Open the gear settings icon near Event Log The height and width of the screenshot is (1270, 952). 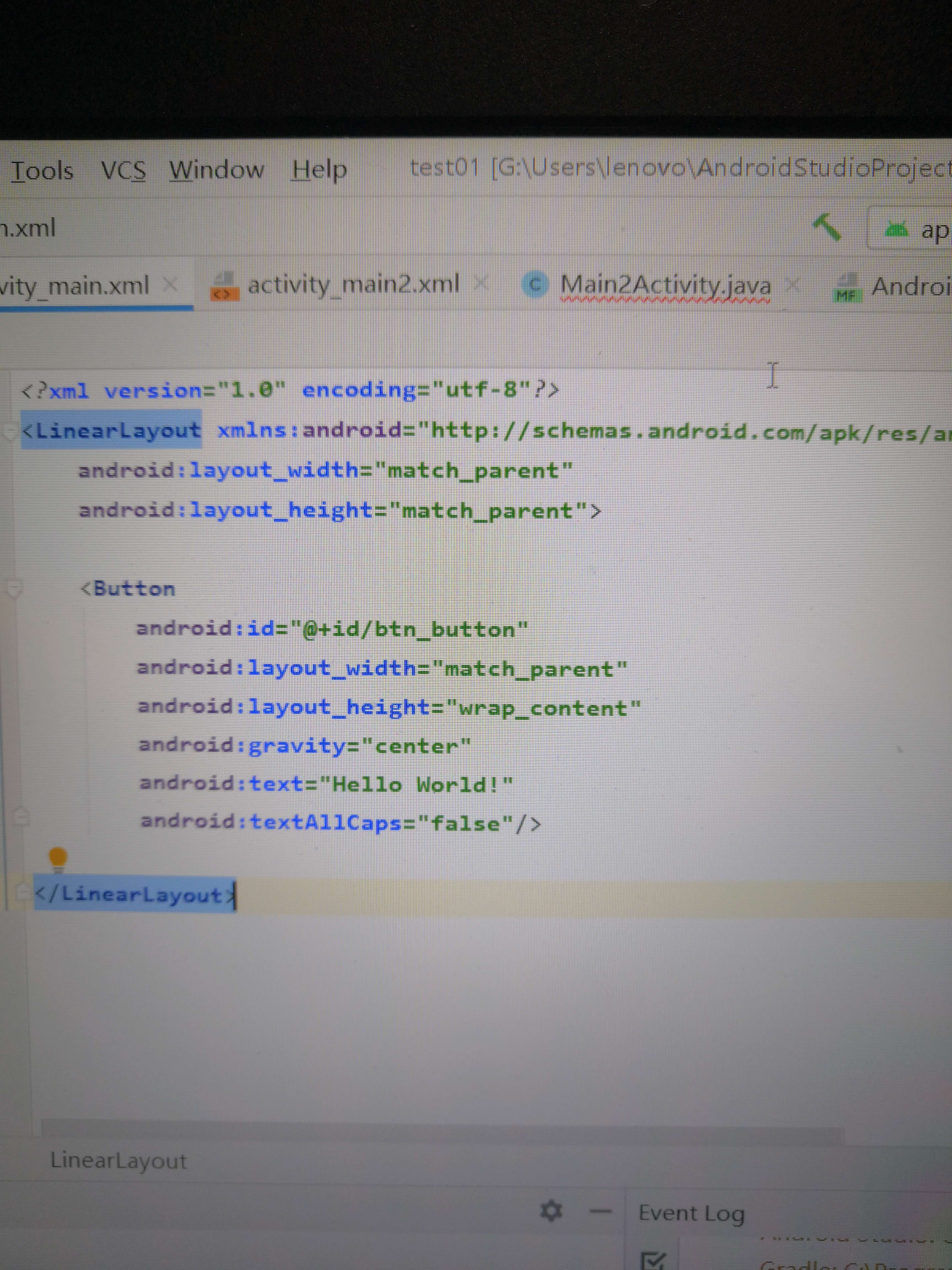[551, 1210]
